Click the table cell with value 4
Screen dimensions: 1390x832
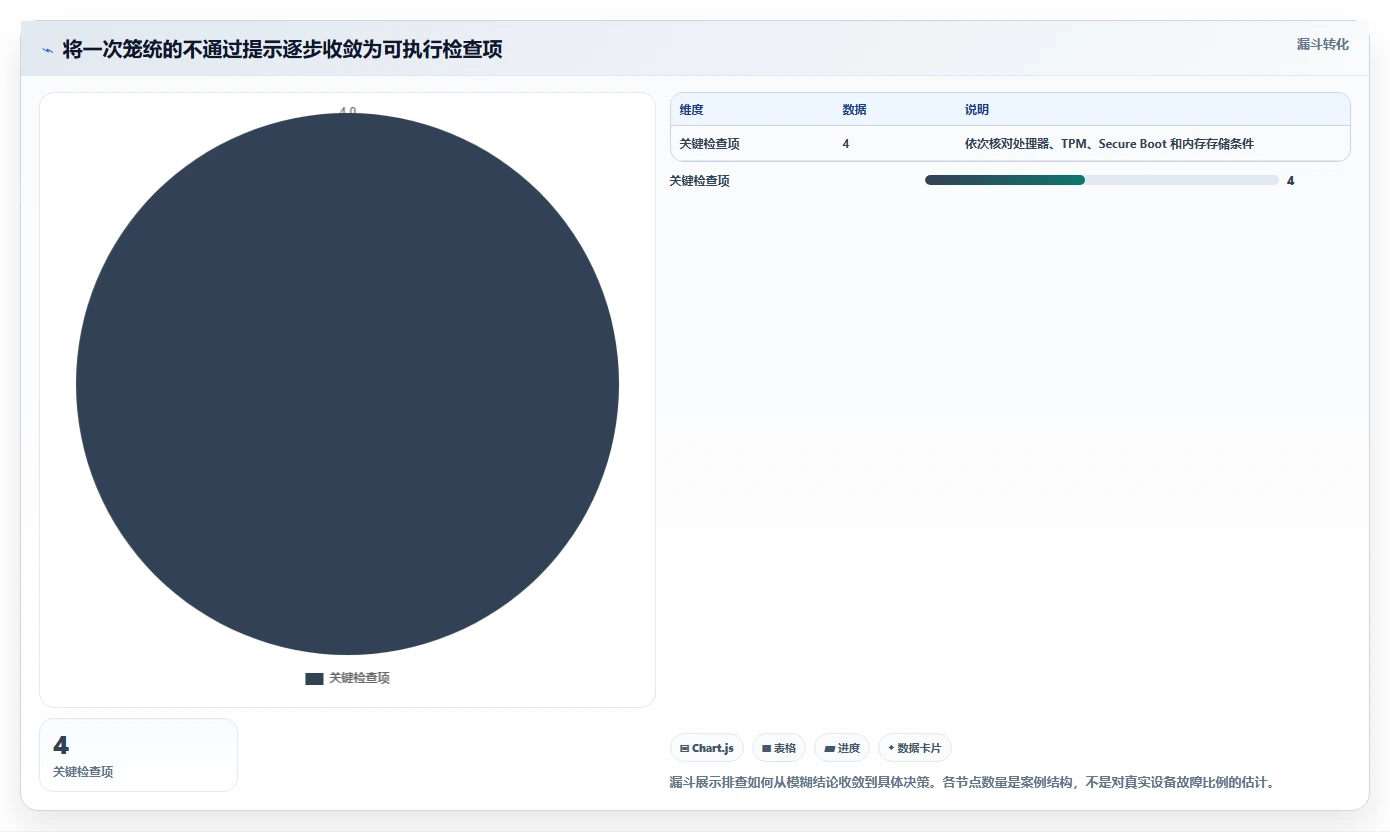point(846,144)
